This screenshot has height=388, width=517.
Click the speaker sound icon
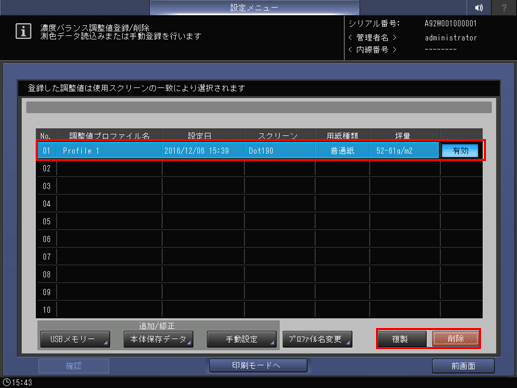[479, 7]
